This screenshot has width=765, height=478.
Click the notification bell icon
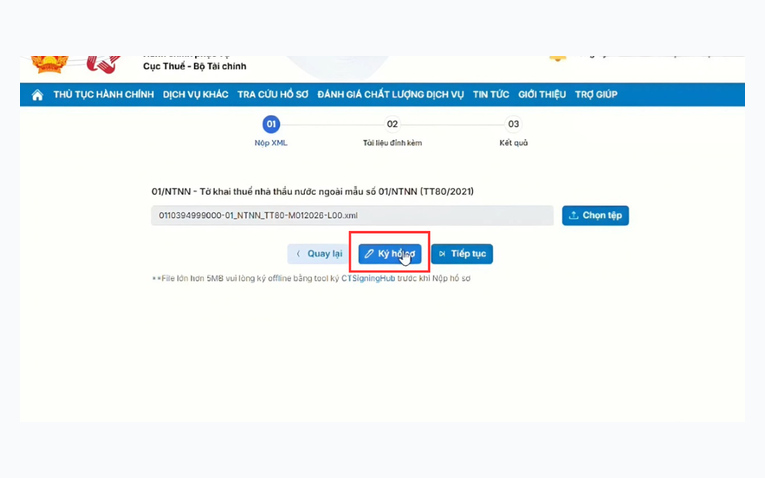558,58
